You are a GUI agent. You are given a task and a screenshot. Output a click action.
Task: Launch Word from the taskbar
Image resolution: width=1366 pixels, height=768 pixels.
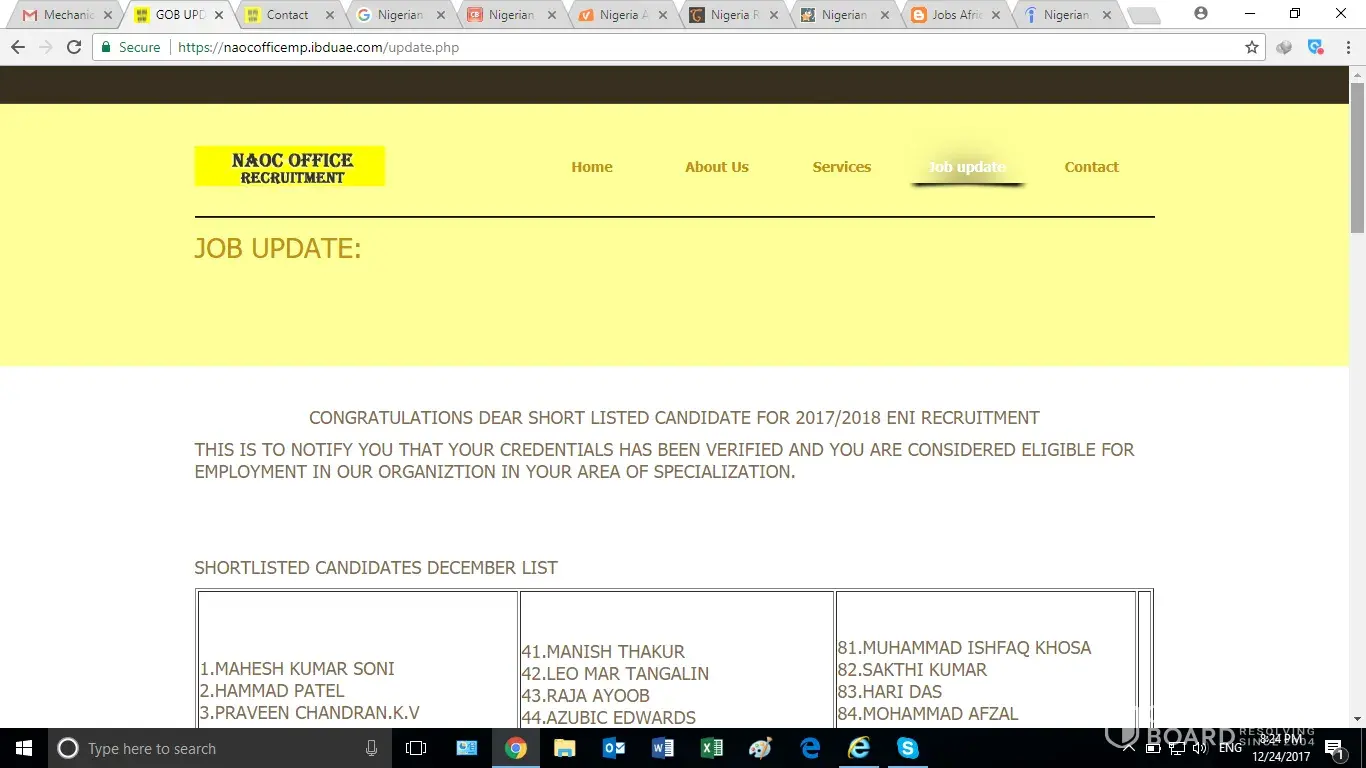point(663,748)
